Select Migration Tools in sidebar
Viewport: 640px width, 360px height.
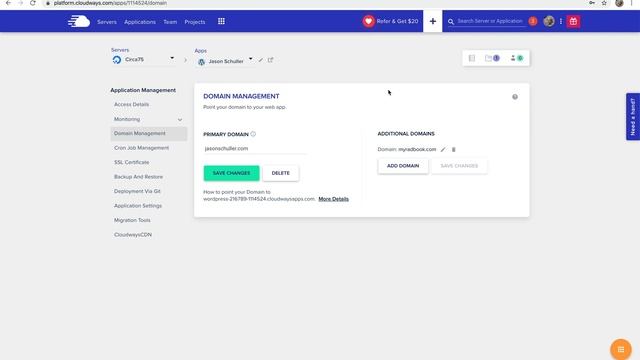click(132, 220)
